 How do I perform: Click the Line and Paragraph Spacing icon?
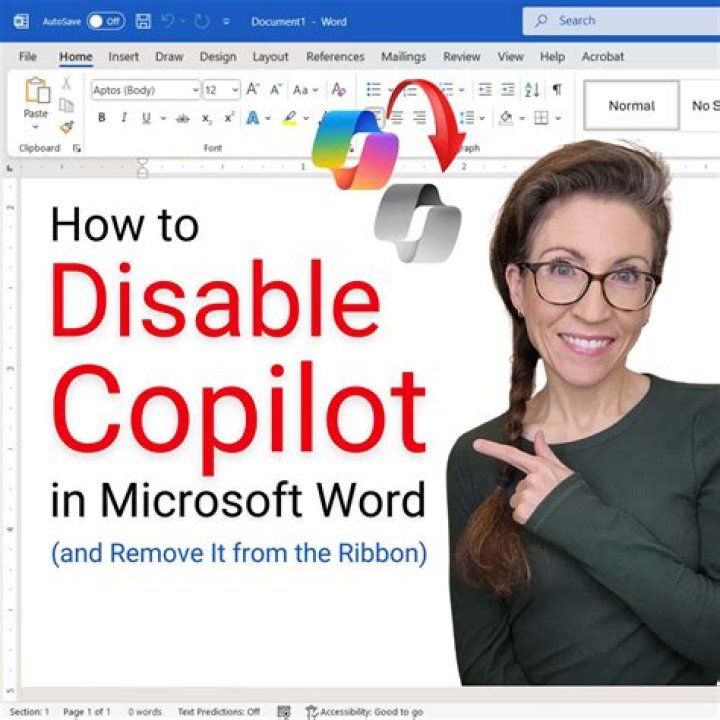point(467,118)
